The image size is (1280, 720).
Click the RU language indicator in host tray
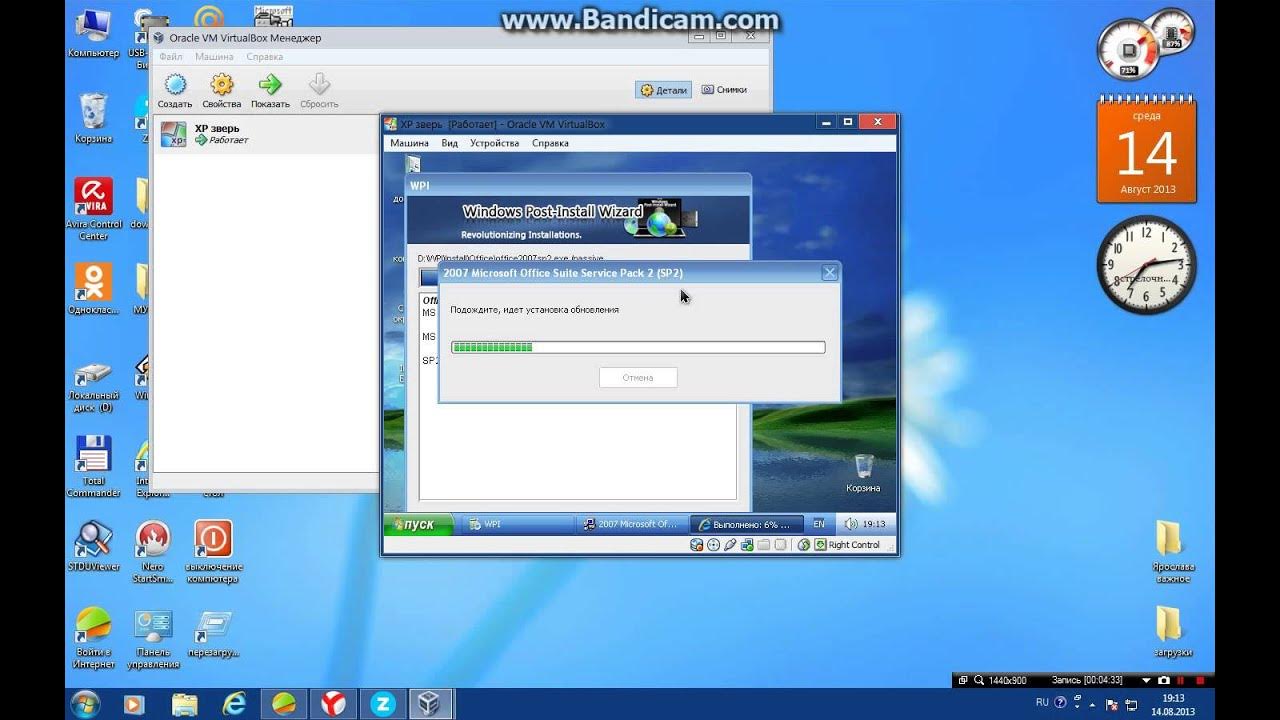1042,703
